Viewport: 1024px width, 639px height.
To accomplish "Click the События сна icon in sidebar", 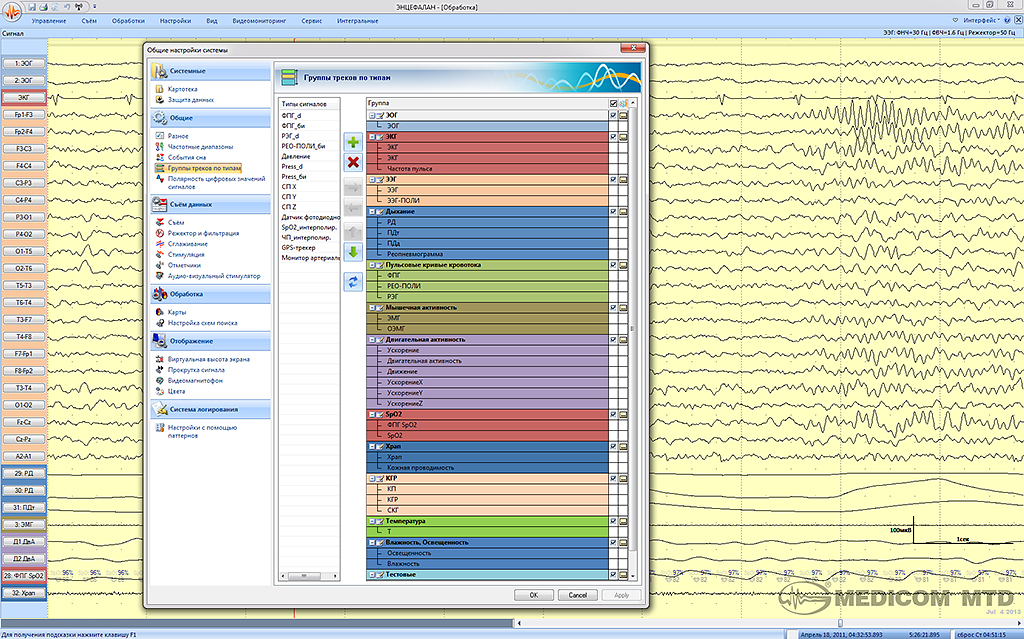I will click(159, 157).
